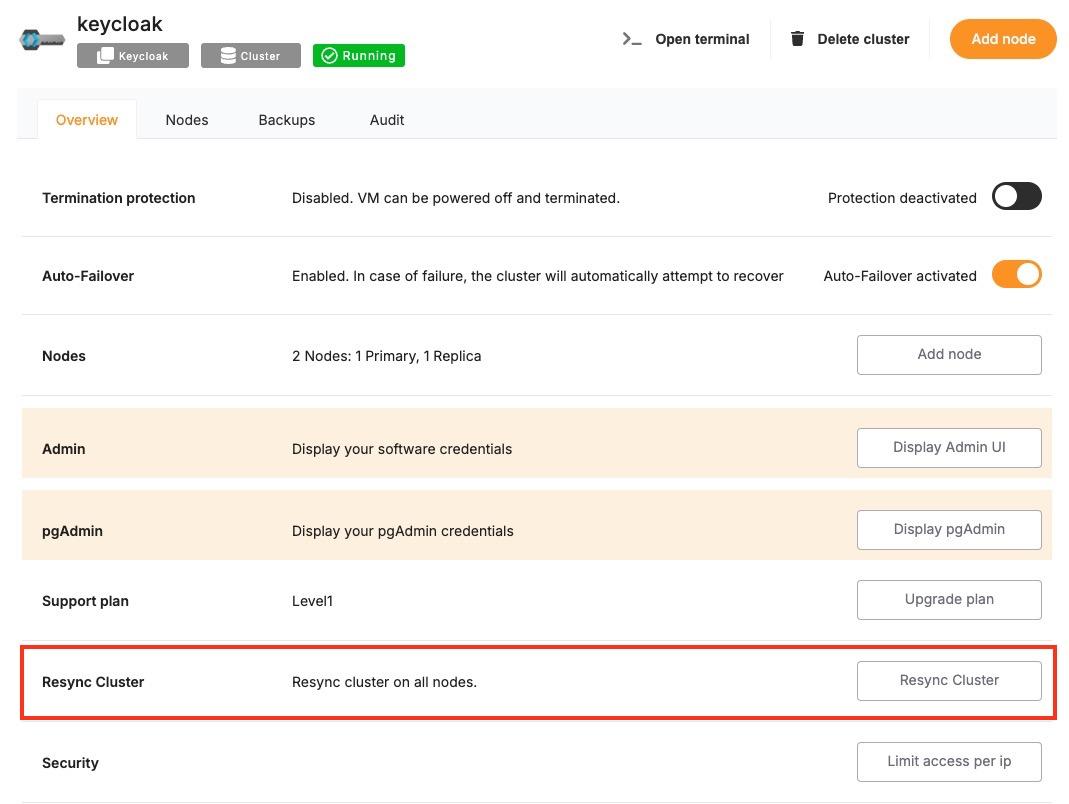Click the Running status checkmark icon
The image size is (1069, 804).
click(329, 56)
